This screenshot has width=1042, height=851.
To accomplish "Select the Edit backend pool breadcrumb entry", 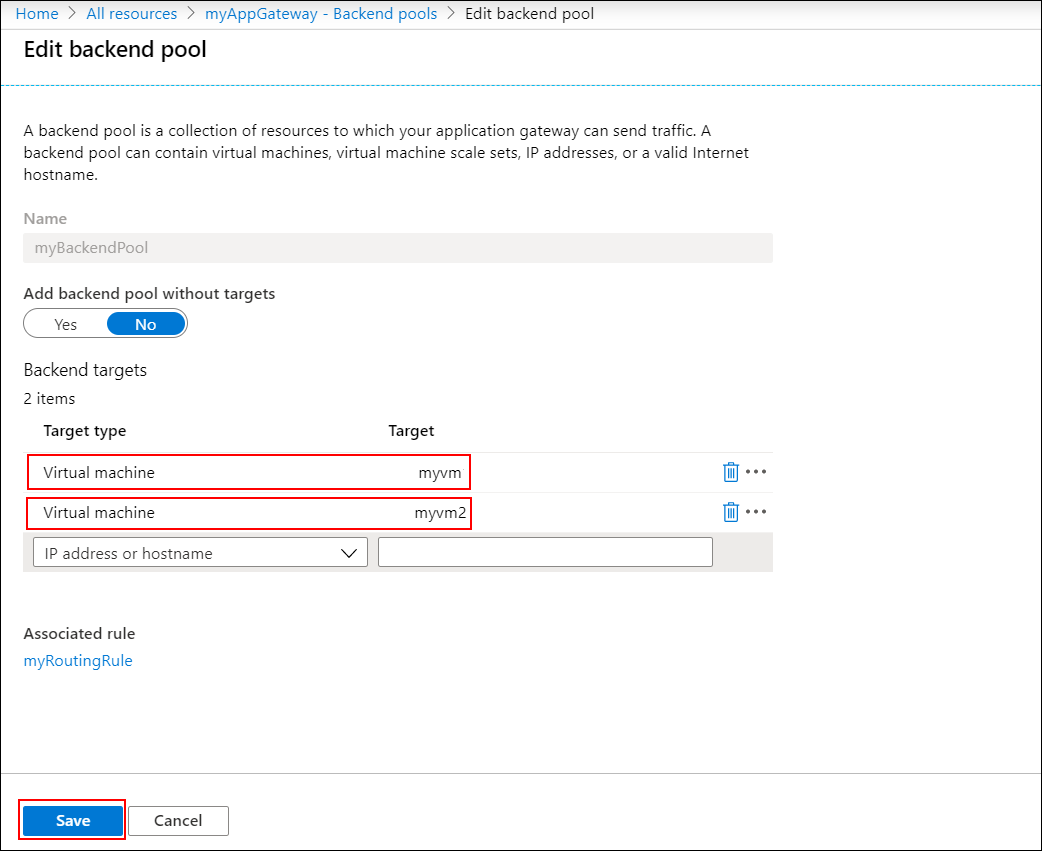I will 529,13.
